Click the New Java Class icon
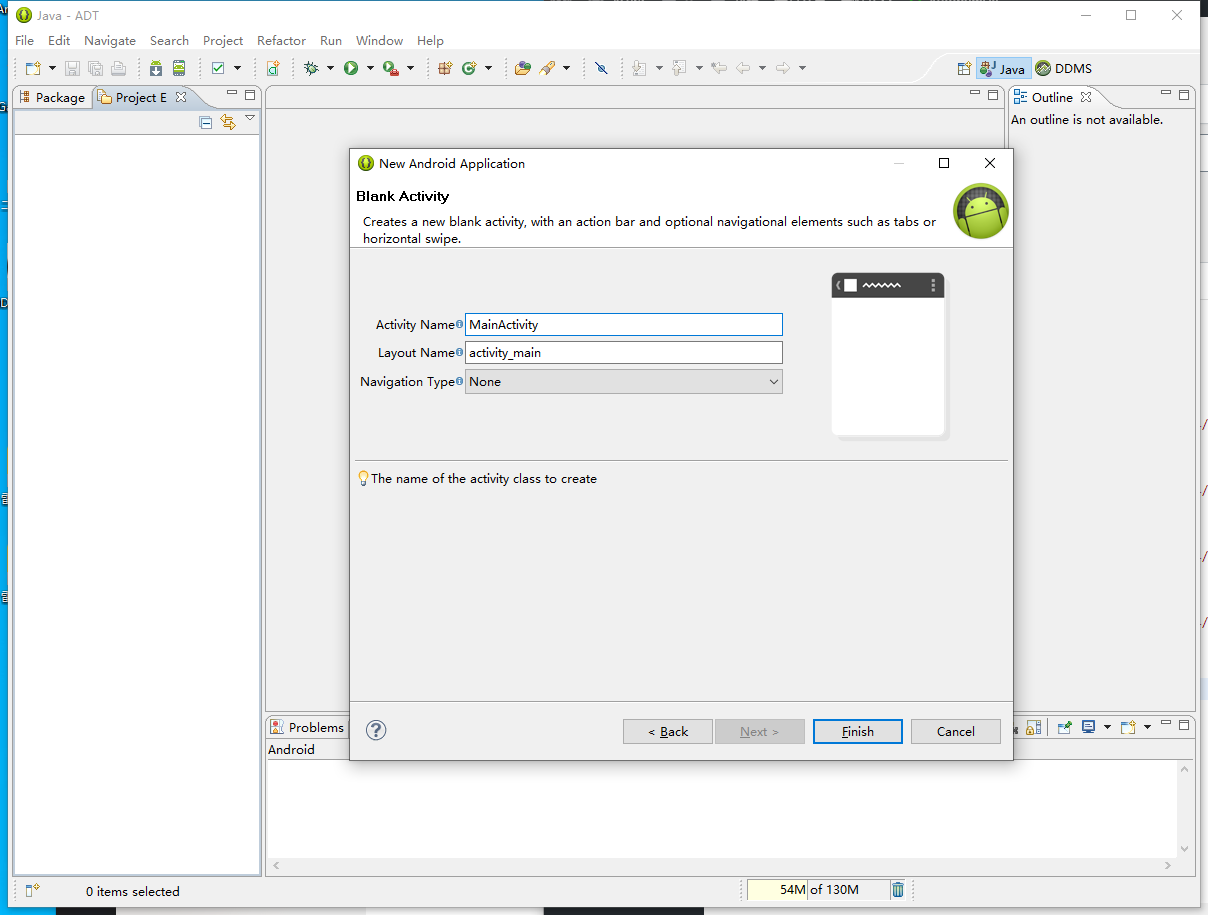Screen dimensions: 1208x915 [468, 68]
